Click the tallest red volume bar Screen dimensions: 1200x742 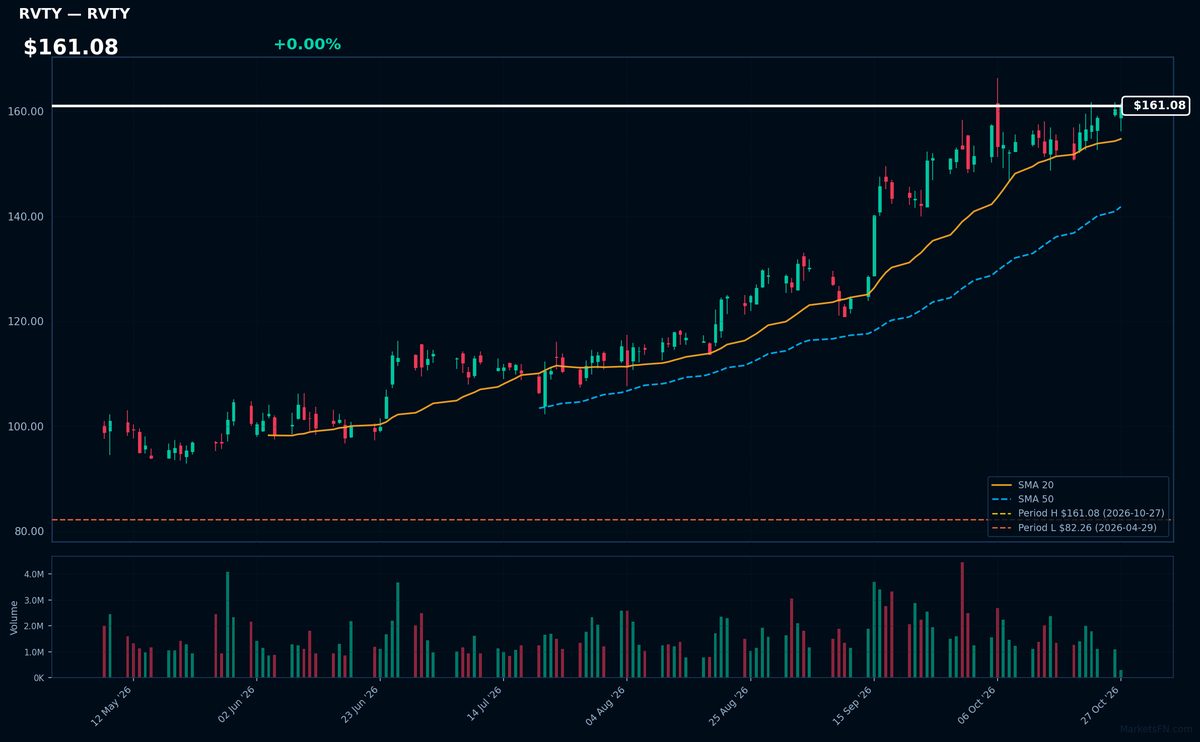962,620
